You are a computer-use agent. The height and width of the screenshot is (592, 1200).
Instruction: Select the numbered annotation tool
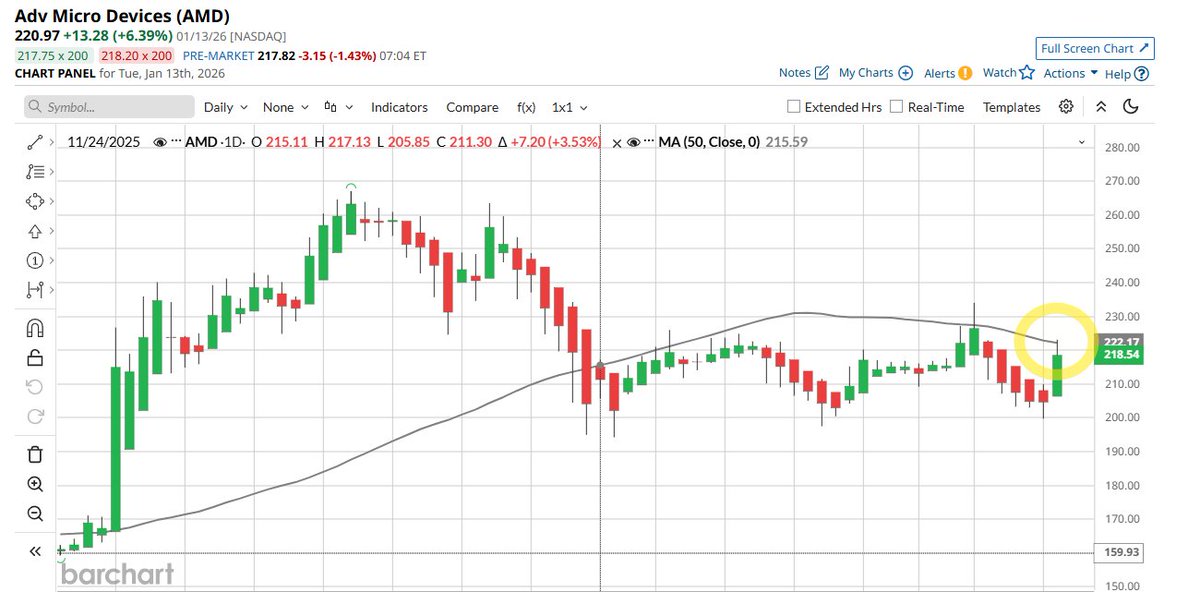[35, 260]
